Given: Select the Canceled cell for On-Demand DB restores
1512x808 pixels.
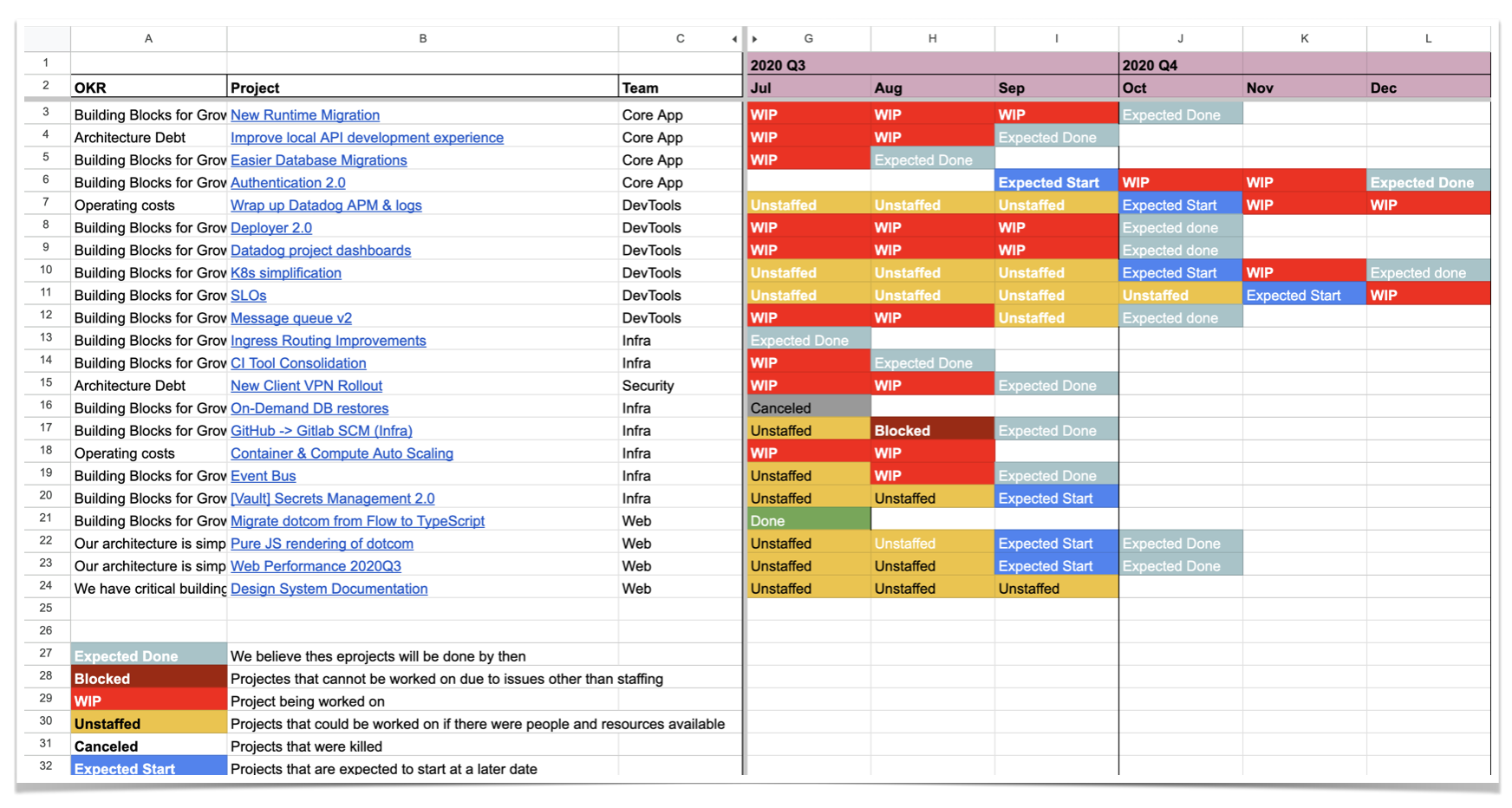Looking at the screenshot, I should pos(809,407).
